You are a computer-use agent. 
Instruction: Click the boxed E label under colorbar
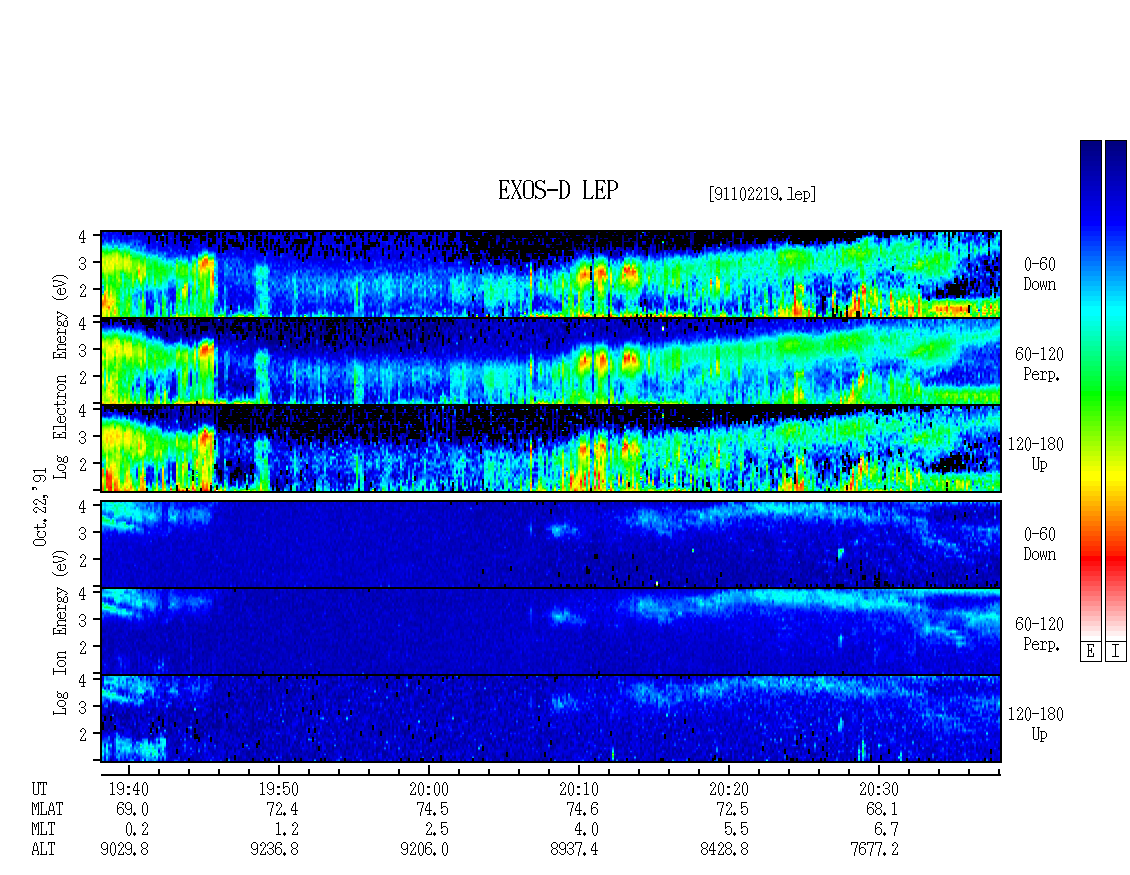click(x=1090, y=652)
